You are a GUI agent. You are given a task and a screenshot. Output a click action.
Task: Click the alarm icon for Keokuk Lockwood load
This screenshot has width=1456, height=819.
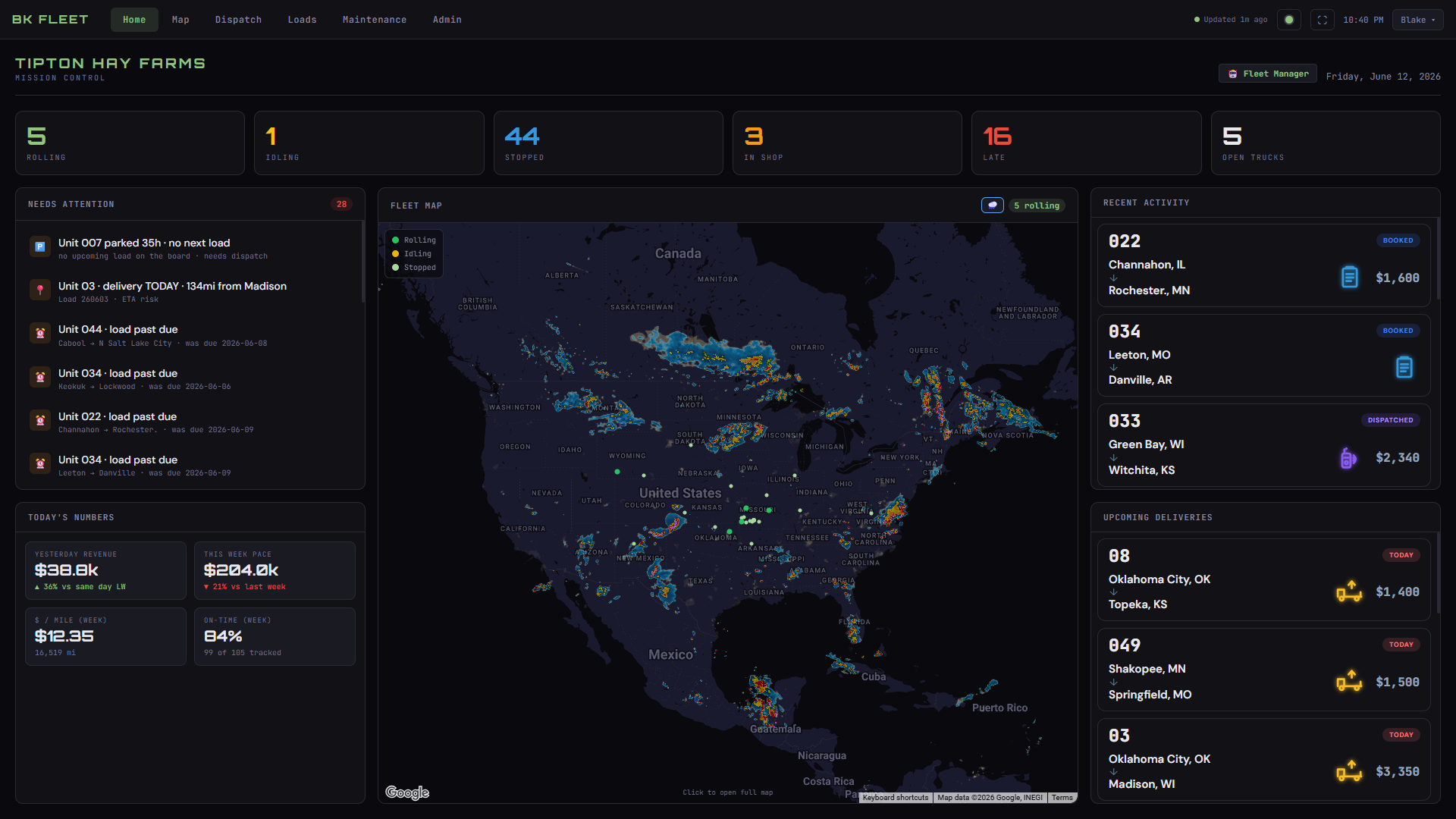[40, 378]
